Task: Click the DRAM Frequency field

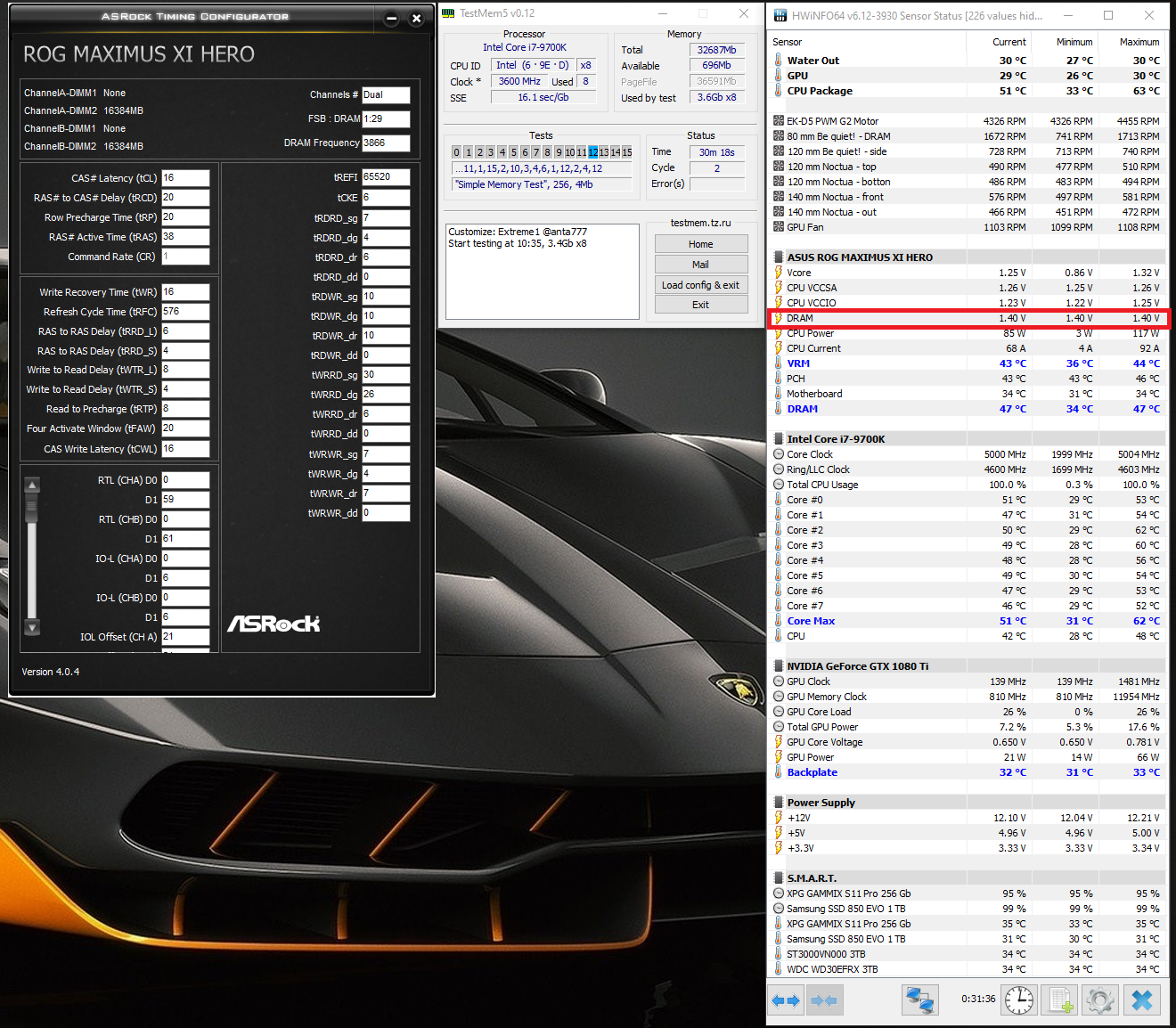Action: point(386,143)
